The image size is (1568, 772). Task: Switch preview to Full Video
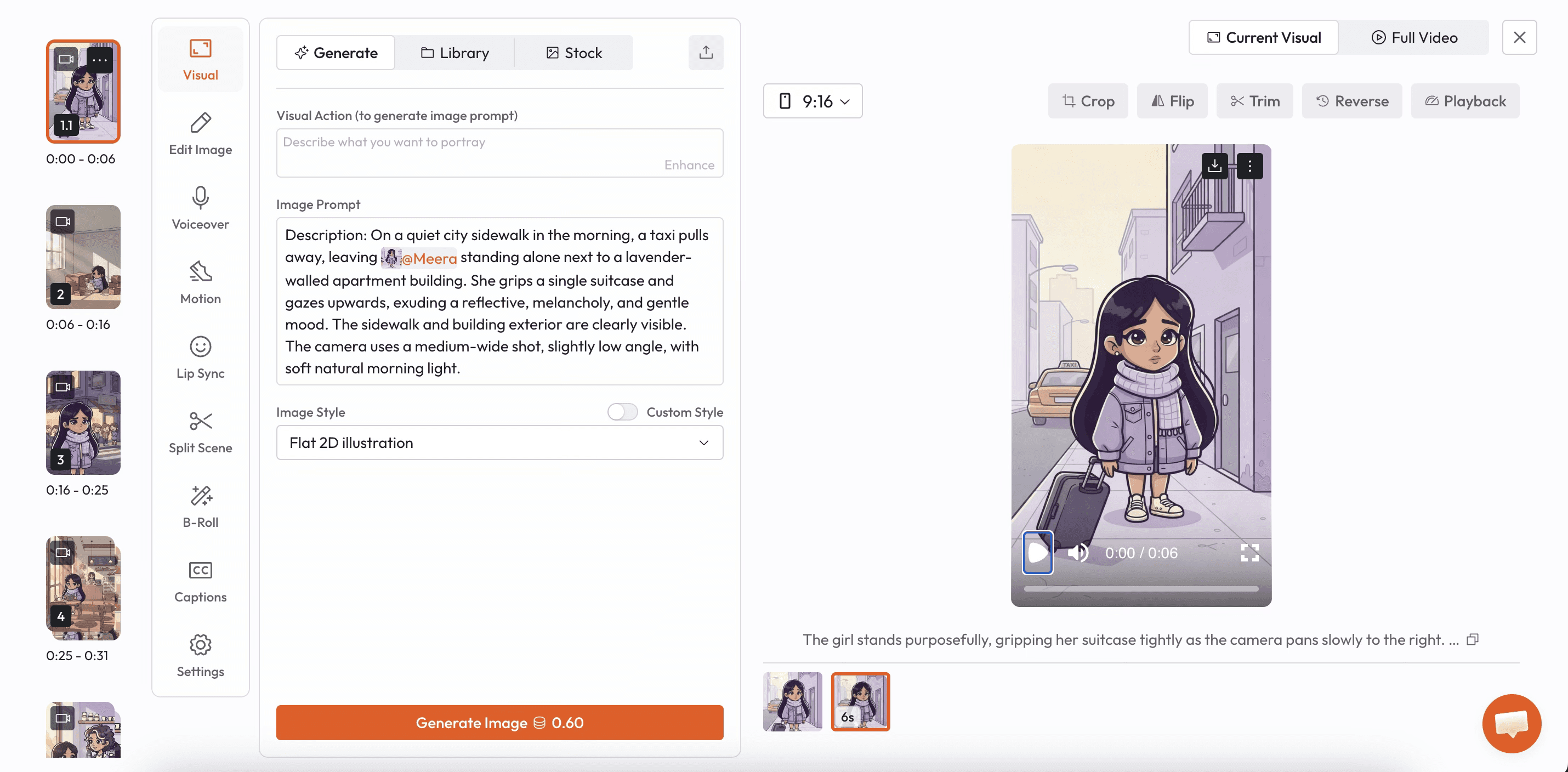click(x=1414, y=38)
